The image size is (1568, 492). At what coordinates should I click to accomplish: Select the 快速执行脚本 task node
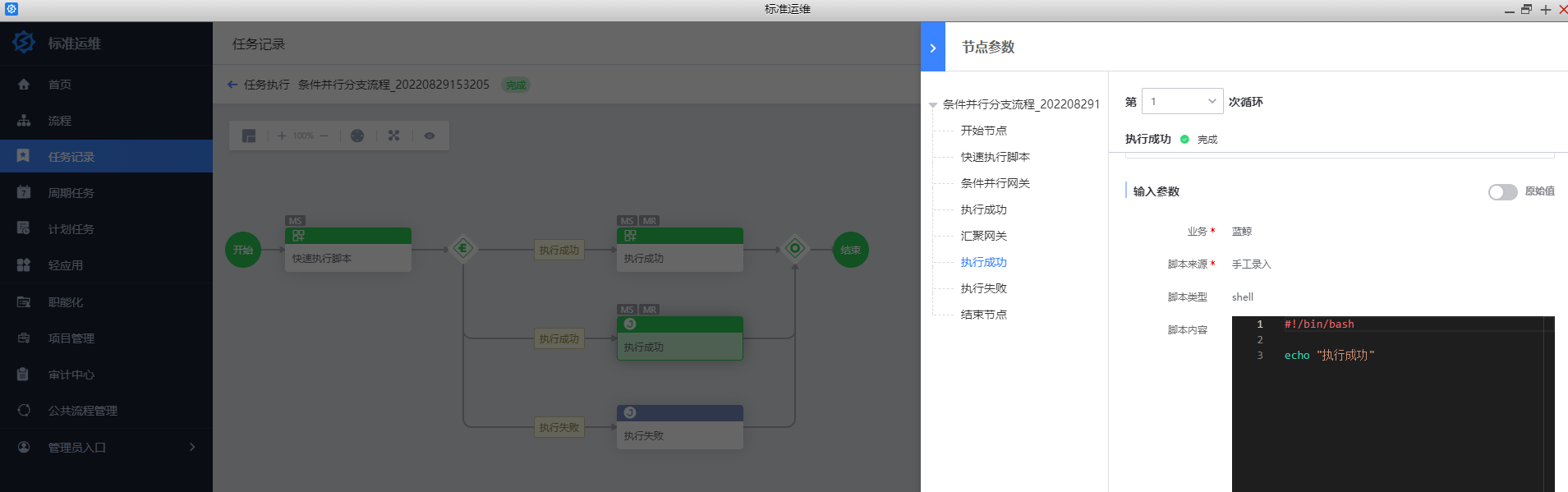point(348,250)
